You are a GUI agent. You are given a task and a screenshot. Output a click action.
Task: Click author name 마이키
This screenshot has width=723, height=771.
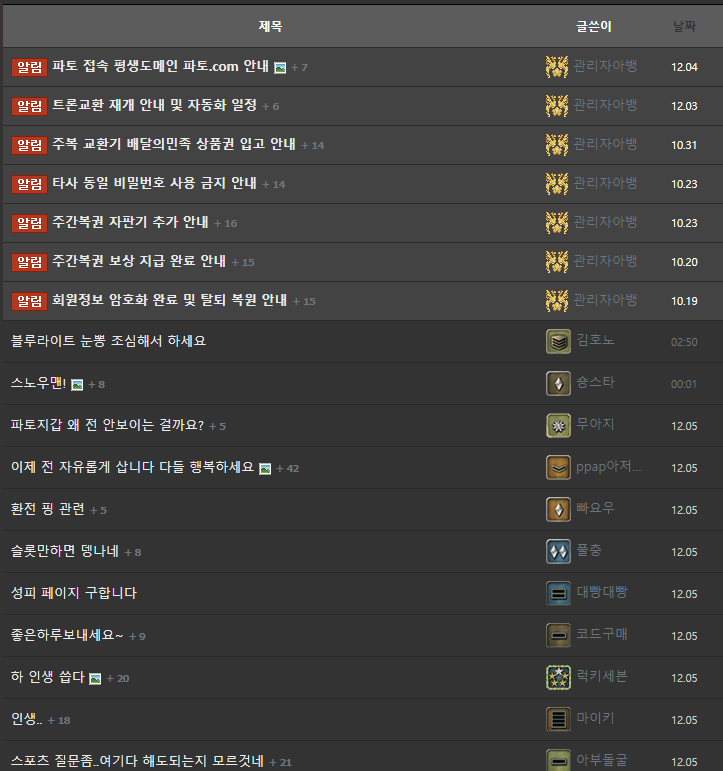tap(595, 718)
